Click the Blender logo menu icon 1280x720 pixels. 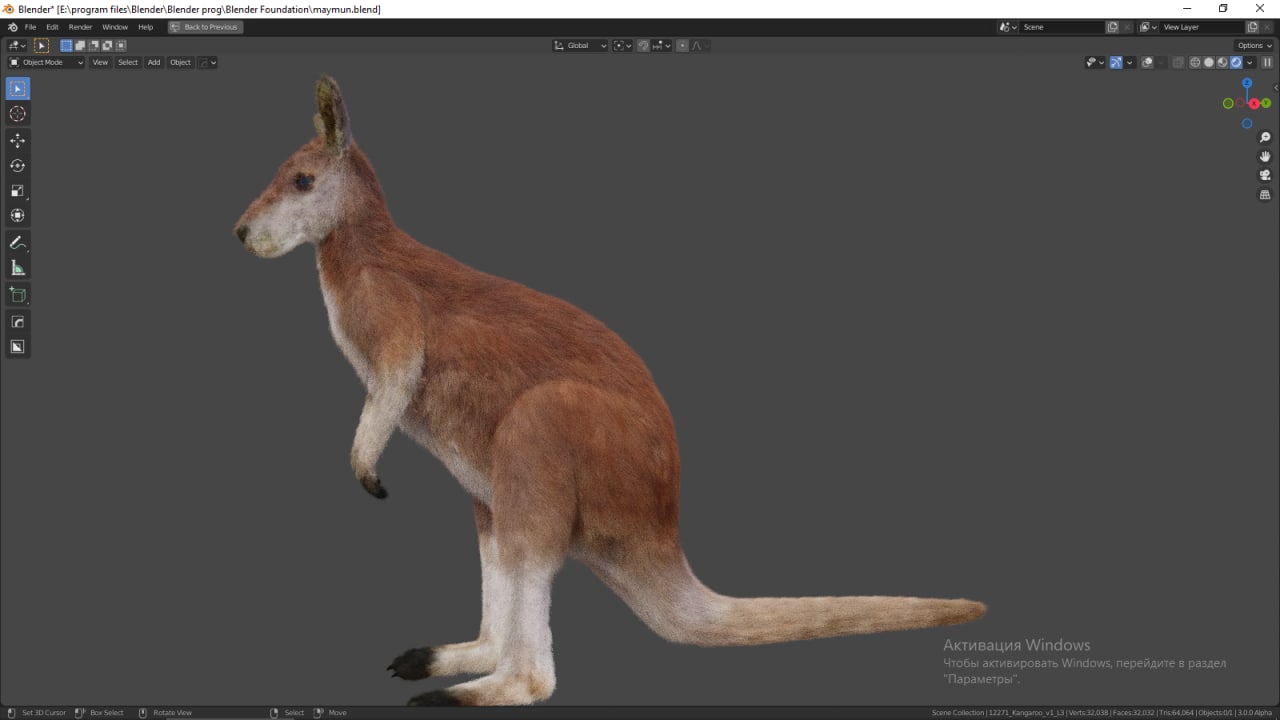point(12,27)
